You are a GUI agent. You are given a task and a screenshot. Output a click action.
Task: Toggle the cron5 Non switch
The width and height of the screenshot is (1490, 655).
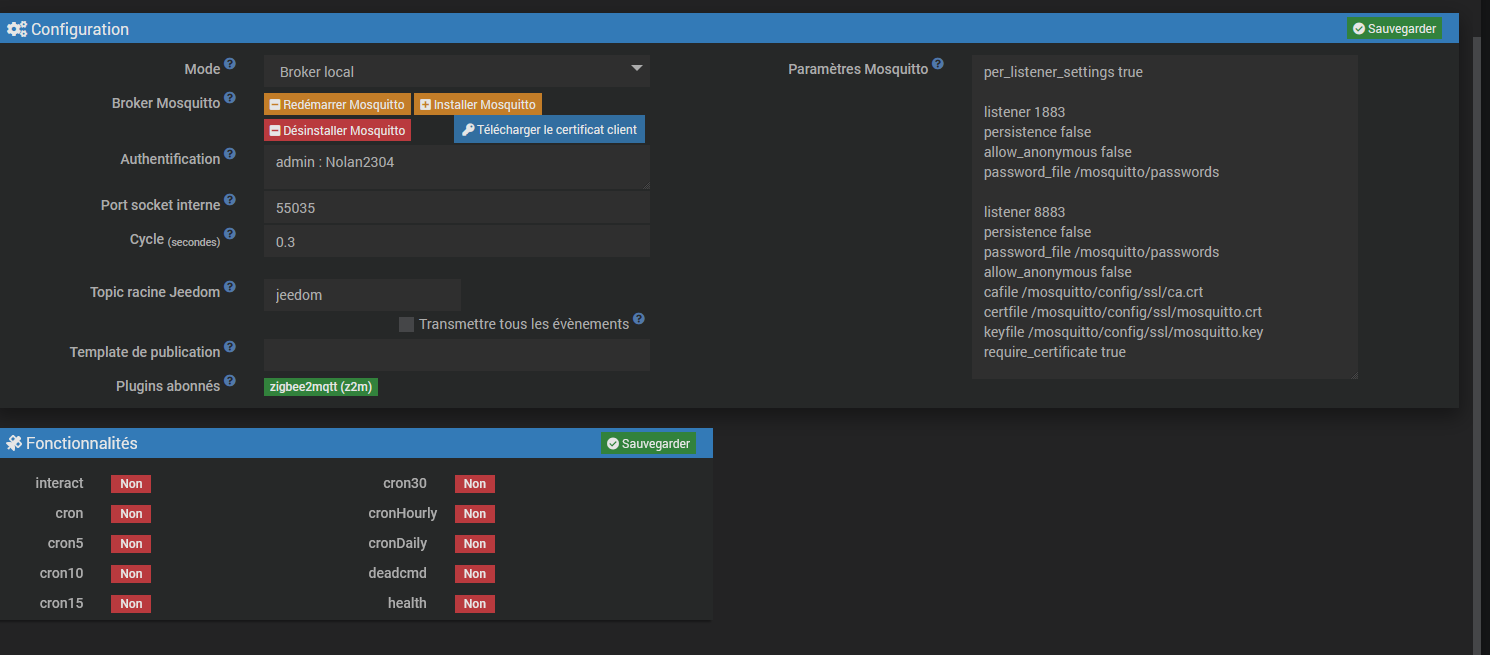pyautogui.click(x=131, y=544)
